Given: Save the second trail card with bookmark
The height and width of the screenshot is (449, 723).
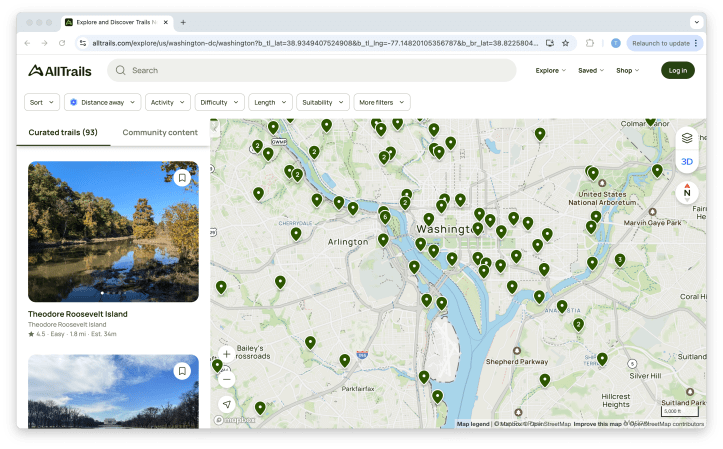Looking at the screenshot, I should (x=181, y=371).
